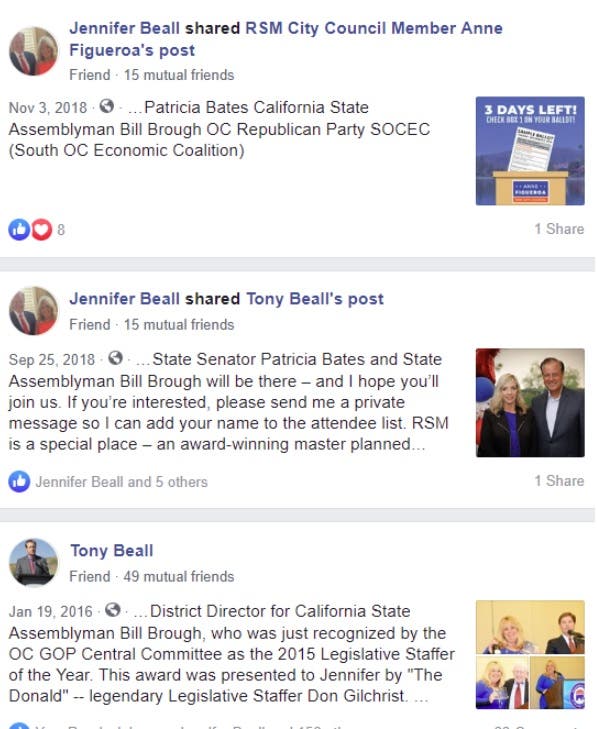Click the globe public icon beside Sep 25, 2018
Viewport: 597px width, 729px height.
[115, 358]
